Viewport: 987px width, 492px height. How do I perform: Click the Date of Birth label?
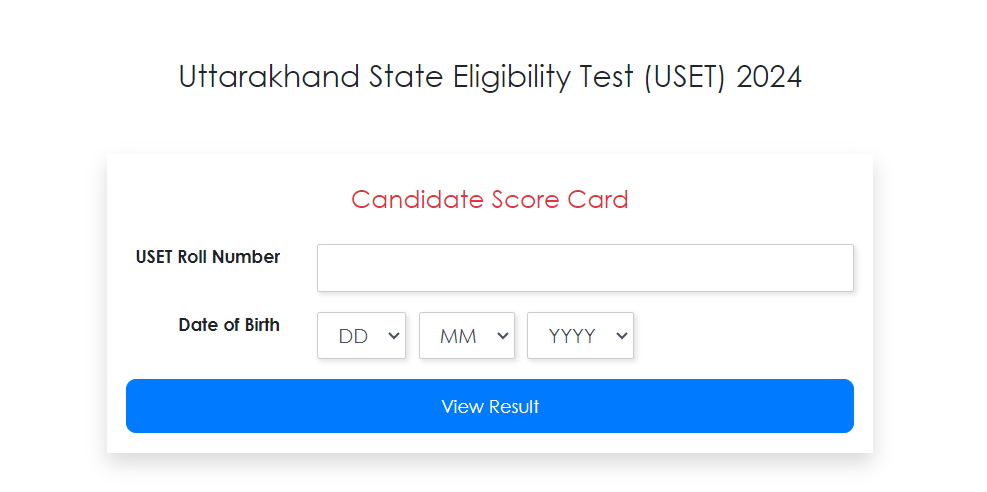click(229, 325)
